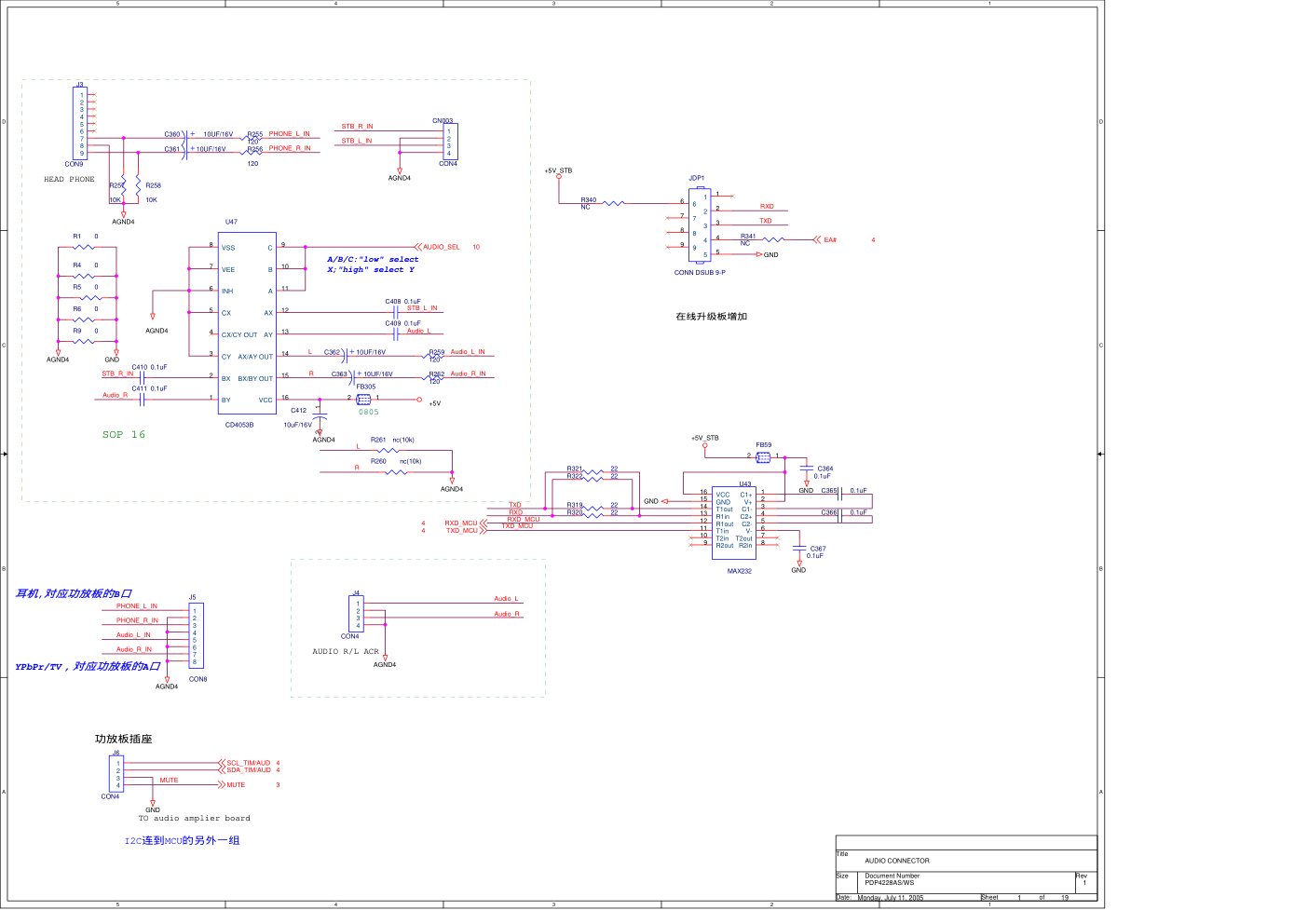Click capacitor C367 label
This screenshot has height=924, width=1308.
point(818,549)
